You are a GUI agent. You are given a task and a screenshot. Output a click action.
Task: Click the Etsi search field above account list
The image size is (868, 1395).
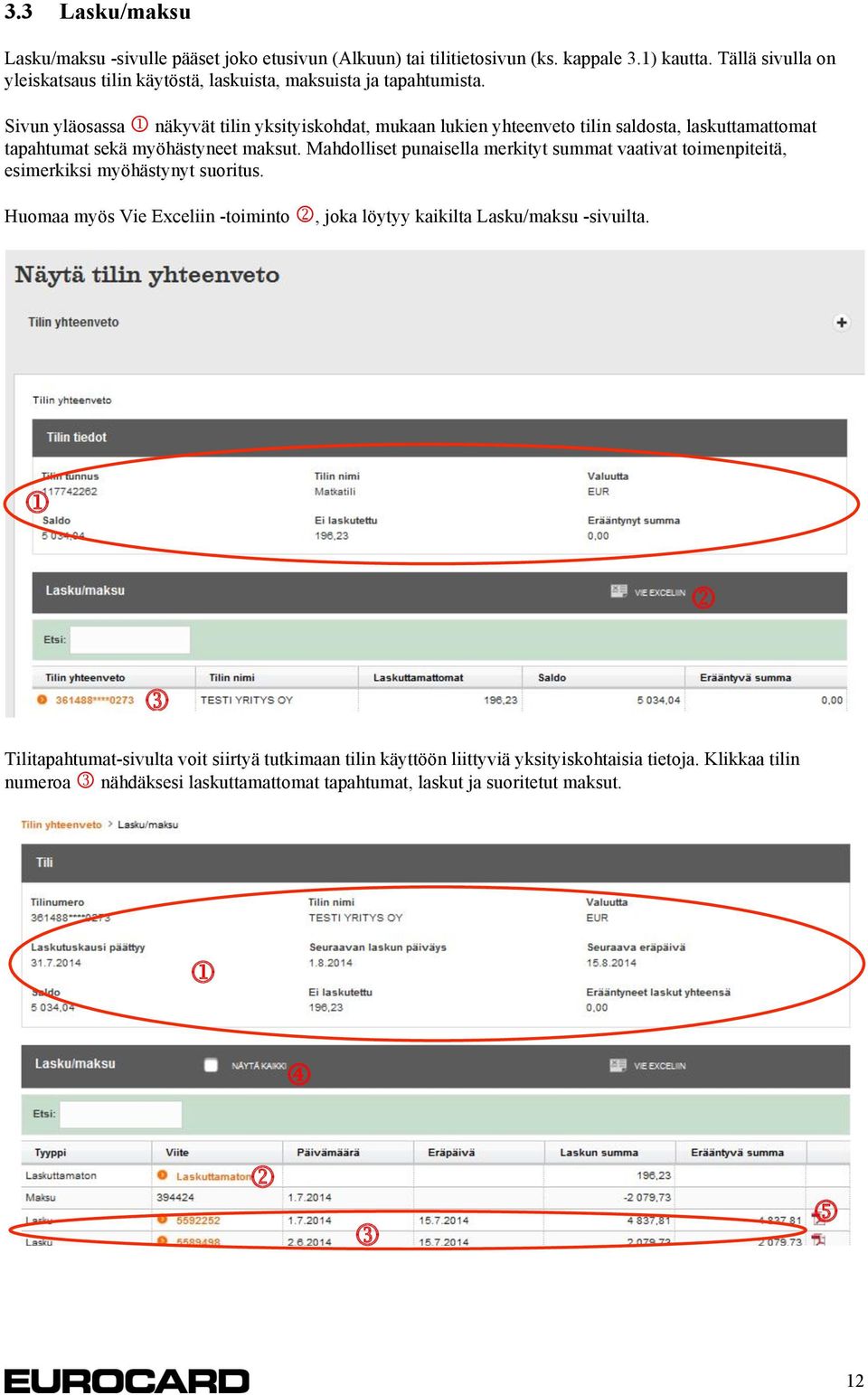click(130, 640)
